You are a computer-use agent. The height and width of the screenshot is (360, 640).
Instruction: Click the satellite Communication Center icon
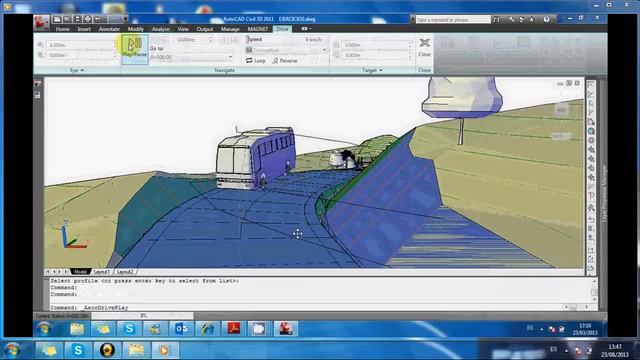pos(522,20)
